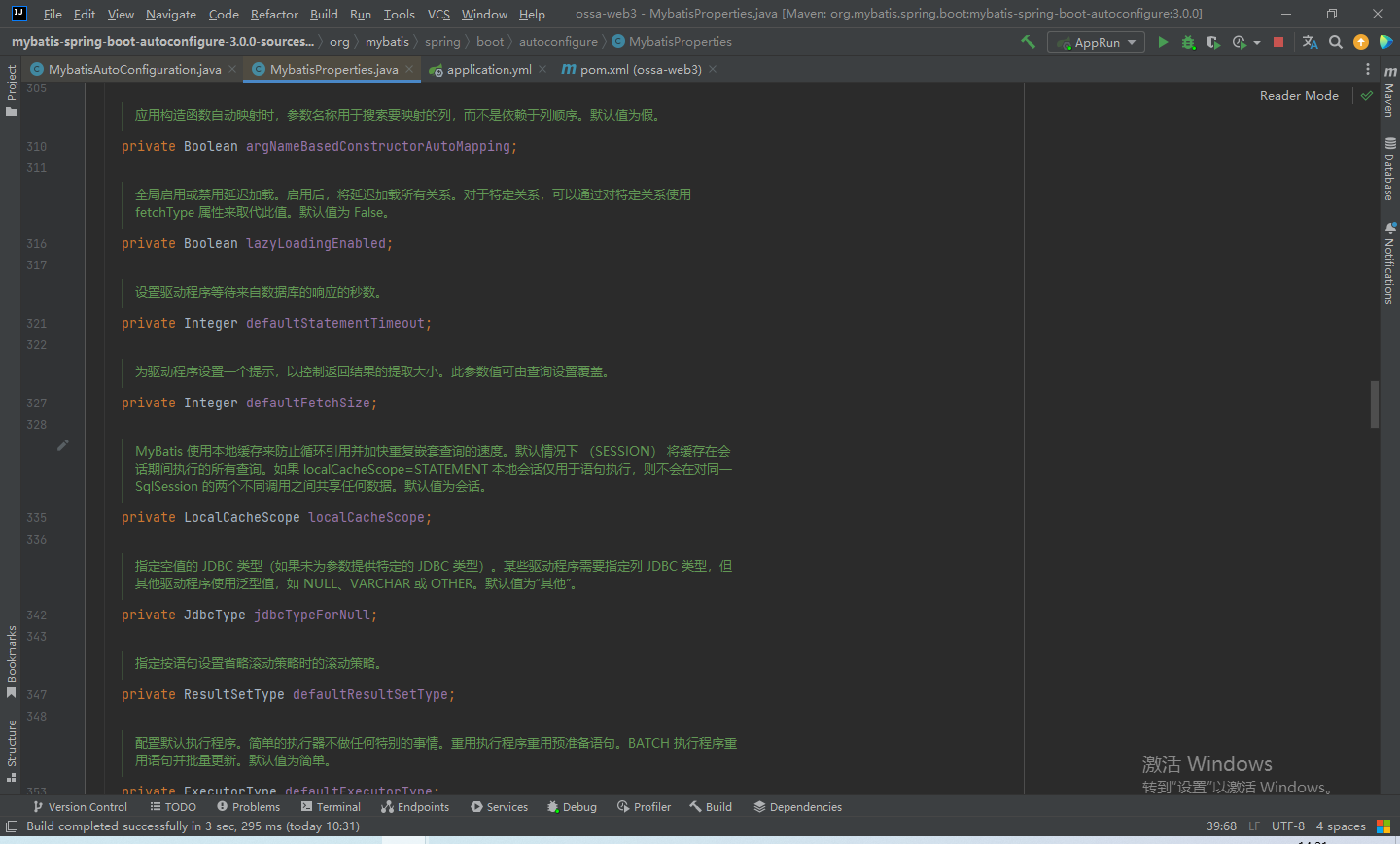Open the VCS menu

[x=438, y=14]
